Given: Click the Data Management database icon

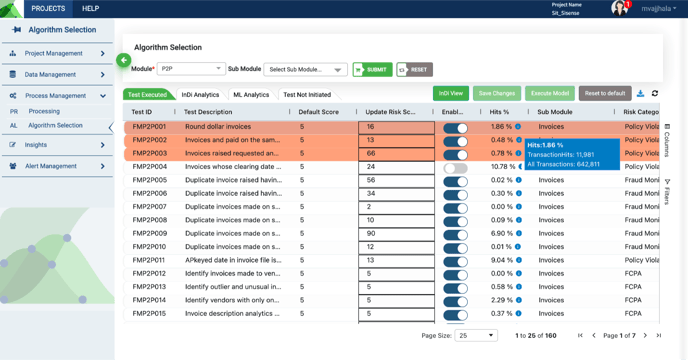Looking at the screenshot, I should pos(13,74).
